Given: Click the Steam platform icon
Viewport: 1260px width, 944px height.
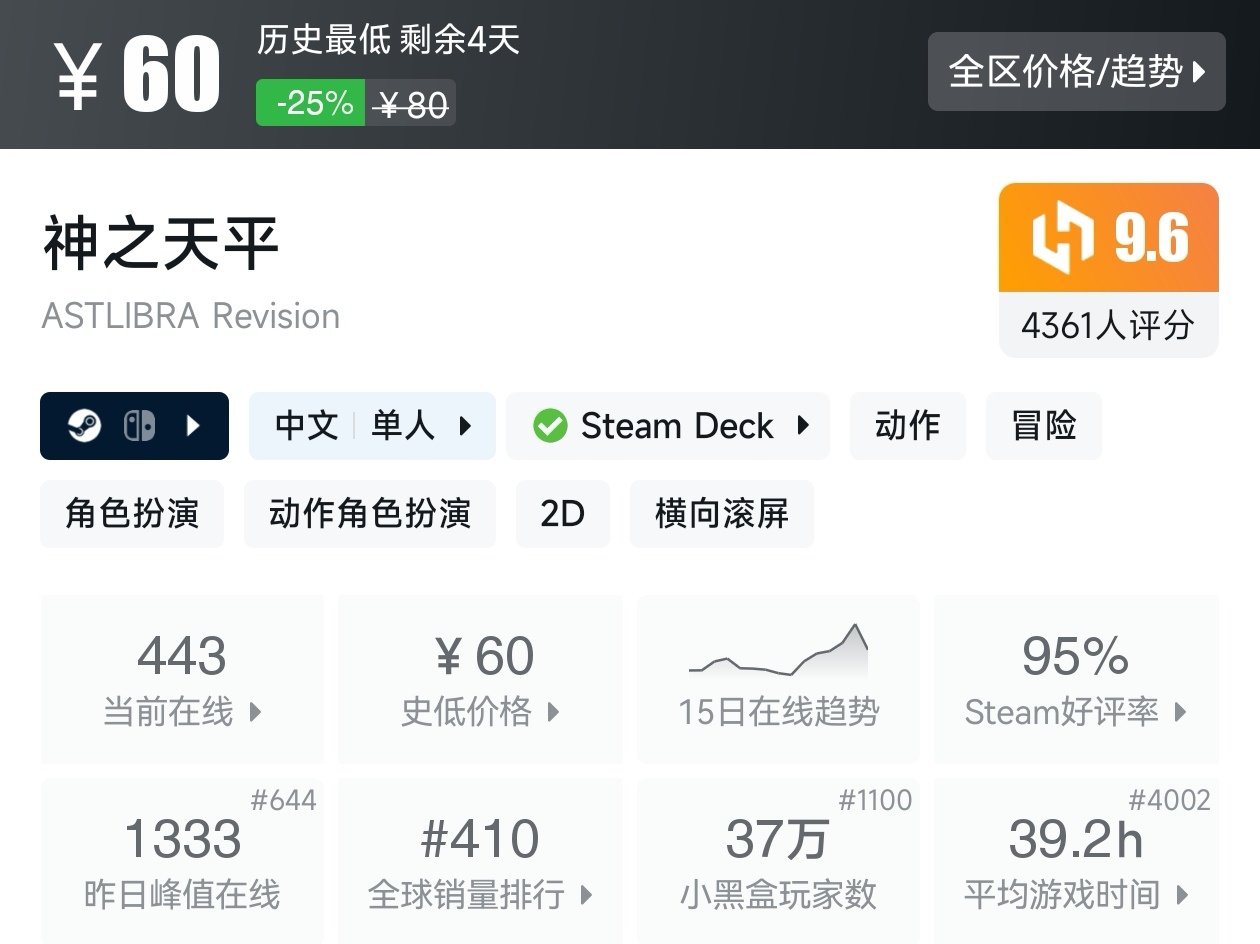Looking at the screenshot, I should [84, 426].
